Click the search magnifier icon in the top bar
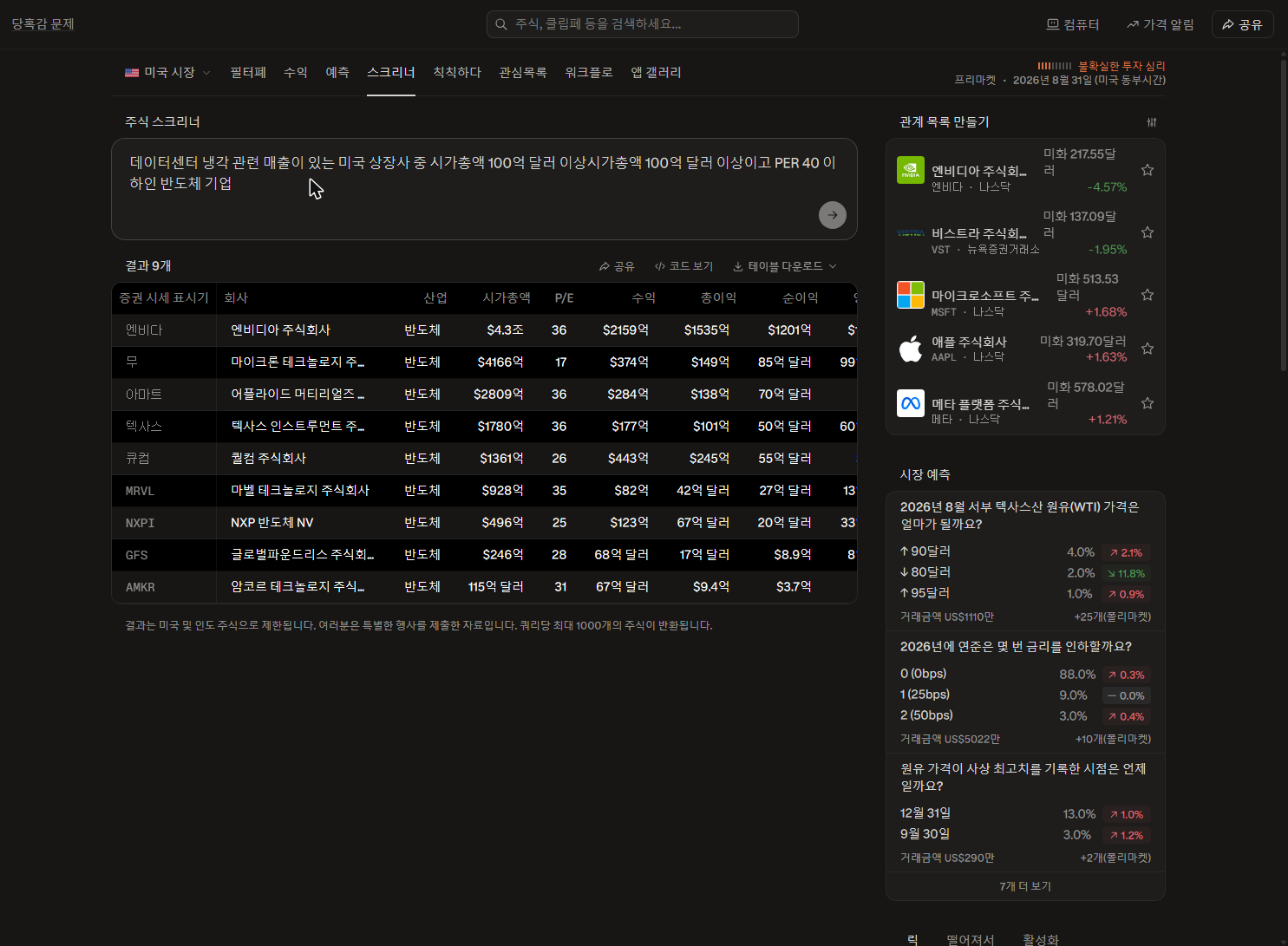 pos(502,24)
